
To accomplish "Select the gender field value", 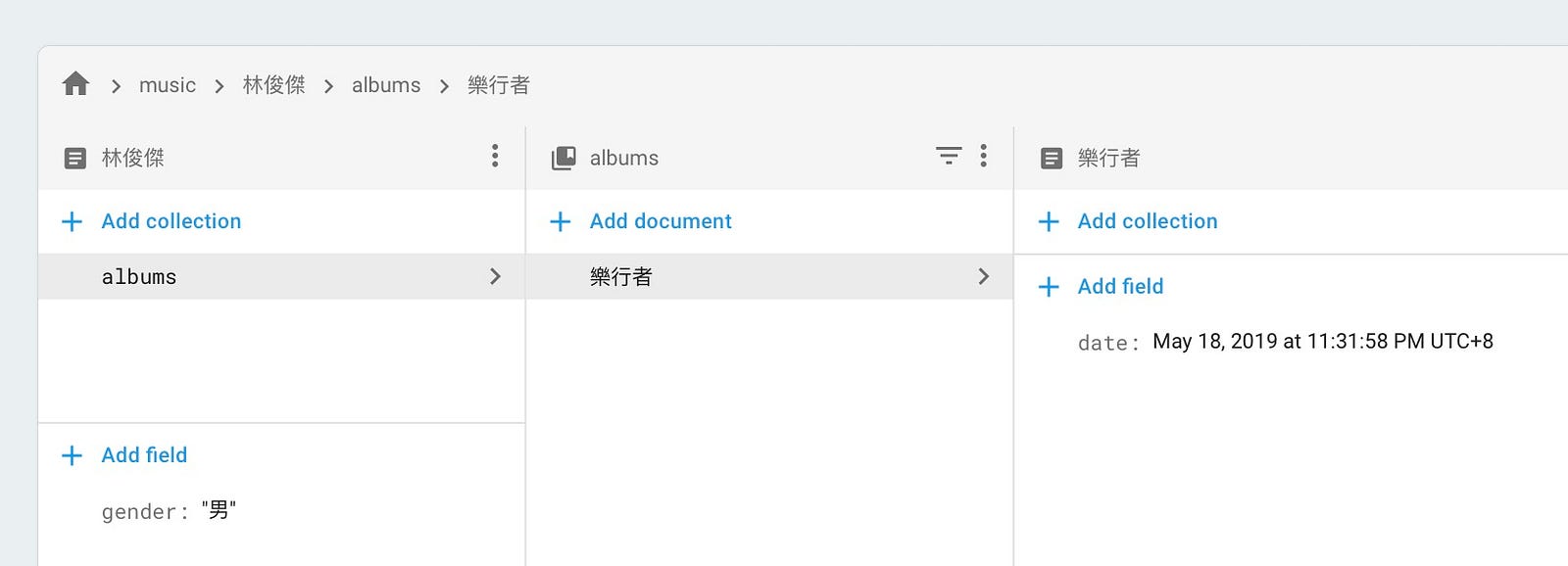I will (x=219, y=510).
